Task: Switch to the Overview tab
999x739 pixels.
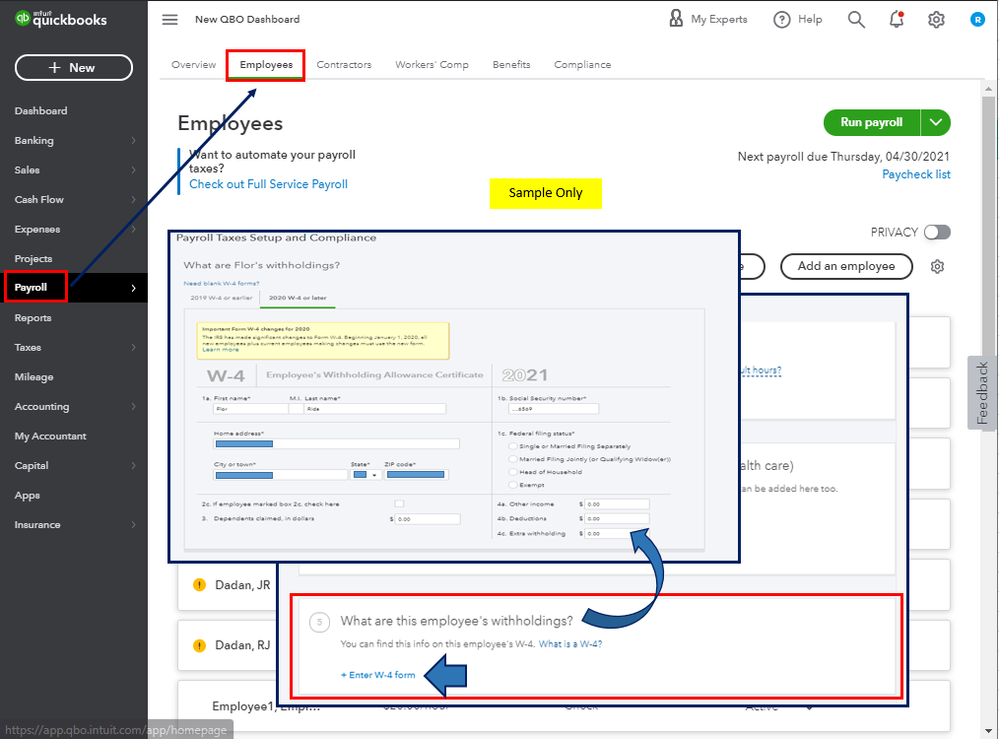Action: [x=194, y=64]
